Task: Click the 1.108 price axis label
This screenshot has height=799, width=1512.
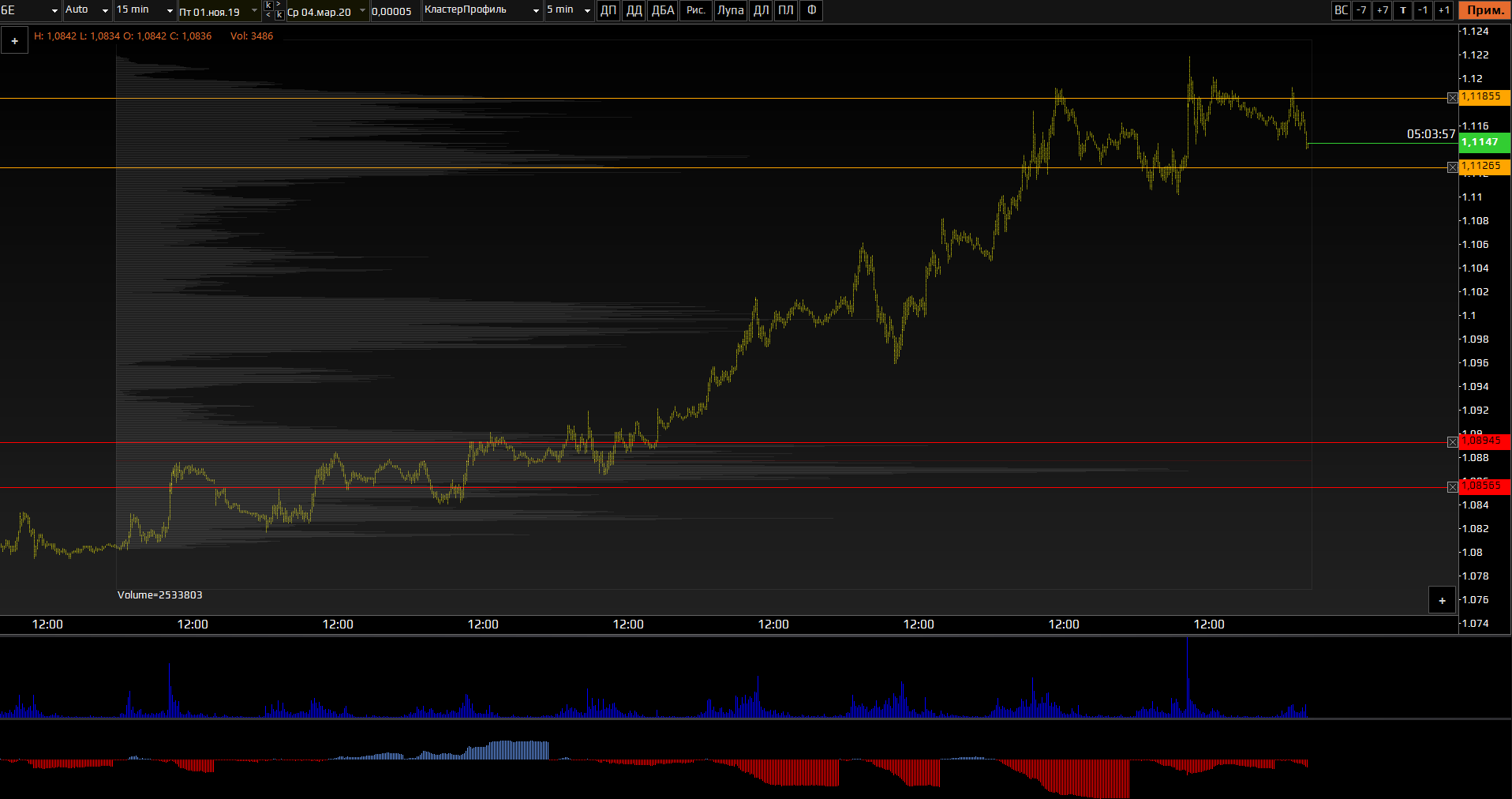Action: tap(1475, 221)
